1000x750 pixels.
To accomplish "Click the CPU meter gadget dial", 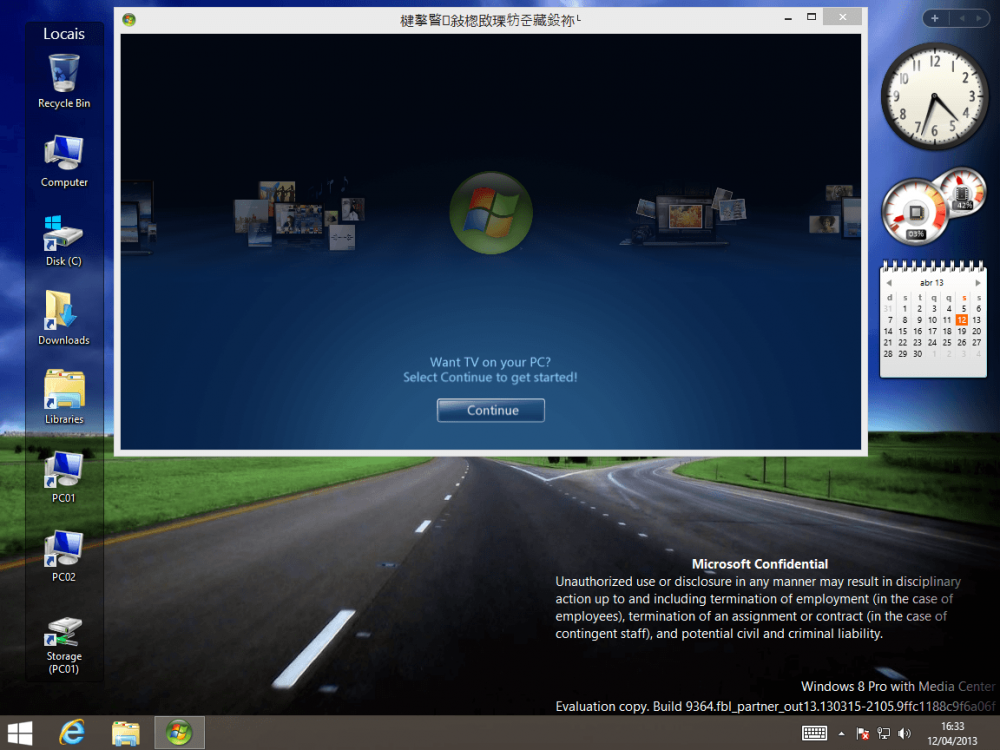I will click(x=915, y=212).
